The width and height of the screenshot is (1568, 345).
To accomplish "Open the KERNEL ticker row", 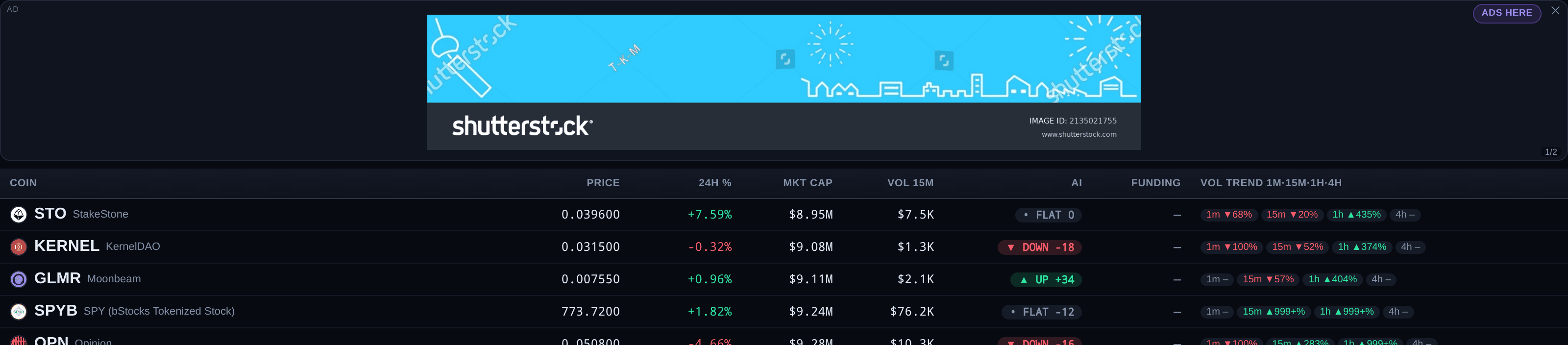I will tap(784, 246).
